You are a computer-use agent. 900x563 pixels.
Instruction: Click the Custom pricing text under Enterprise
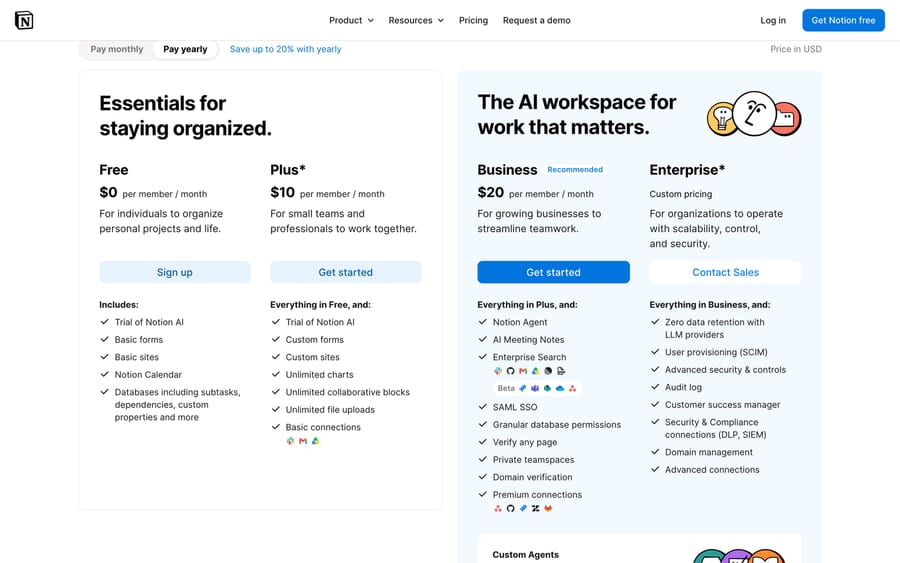point(681,194)
